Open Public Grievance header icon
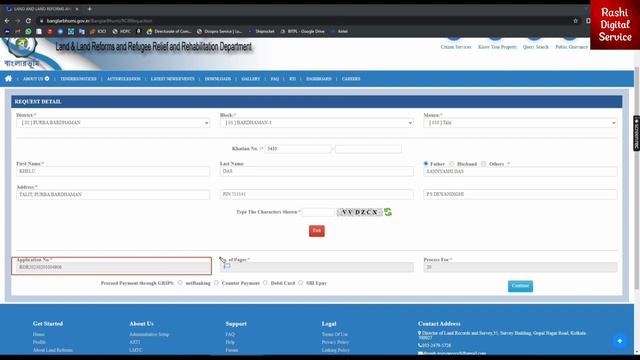 (571, 44)
